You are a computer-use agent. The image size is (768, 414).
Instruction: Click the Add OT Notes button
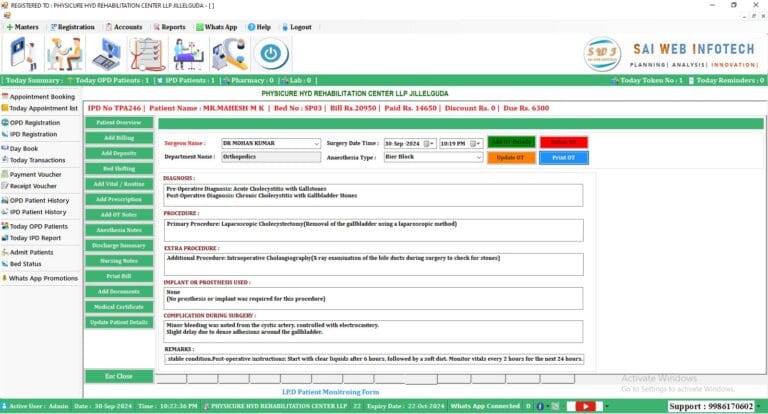pos(119,215)
